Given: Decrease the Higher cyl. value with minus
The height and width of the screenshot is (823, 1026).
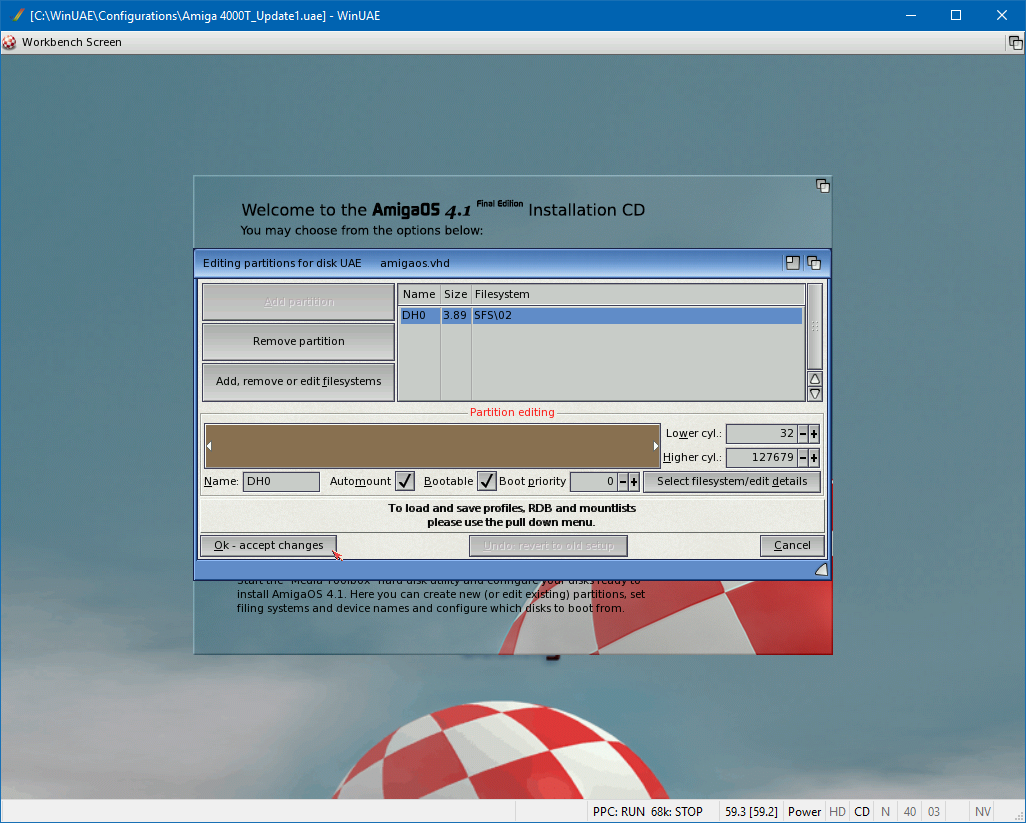Looking at the screenshot, I should pyautogui.click(x=802, y=458).
